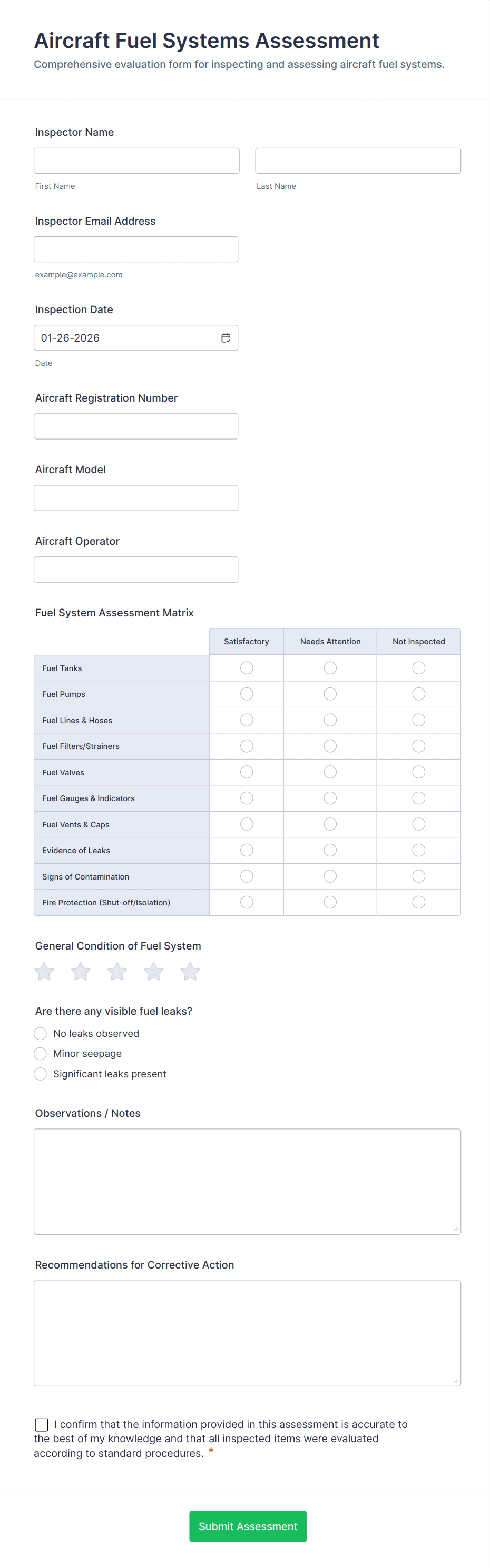
Task: Mark Evidence of Leaks as Satisfactory
Action: [246, 850]
